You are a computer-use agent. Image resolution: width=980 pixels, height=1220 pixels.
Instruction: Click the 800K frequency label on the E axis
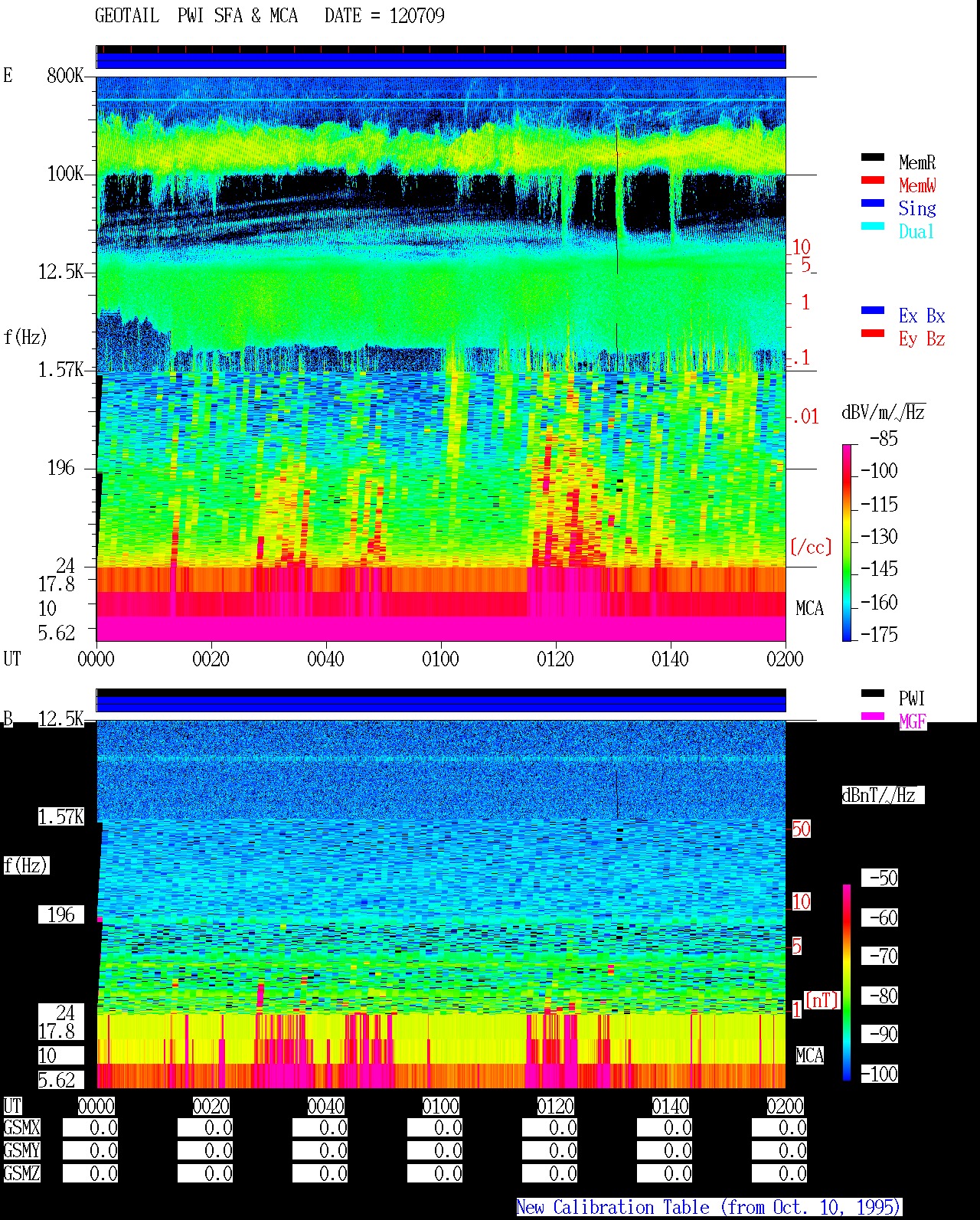[65, 75]
